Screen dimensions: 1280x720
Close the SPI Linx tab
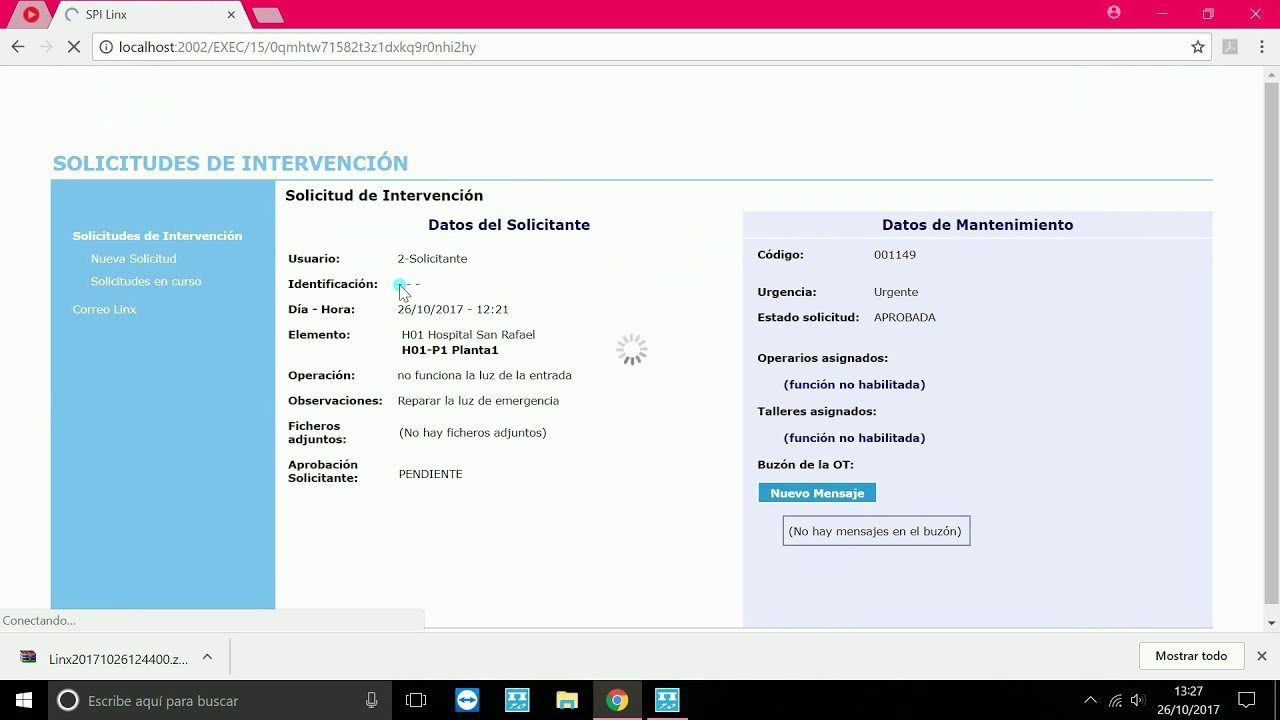tap(231, 15)
